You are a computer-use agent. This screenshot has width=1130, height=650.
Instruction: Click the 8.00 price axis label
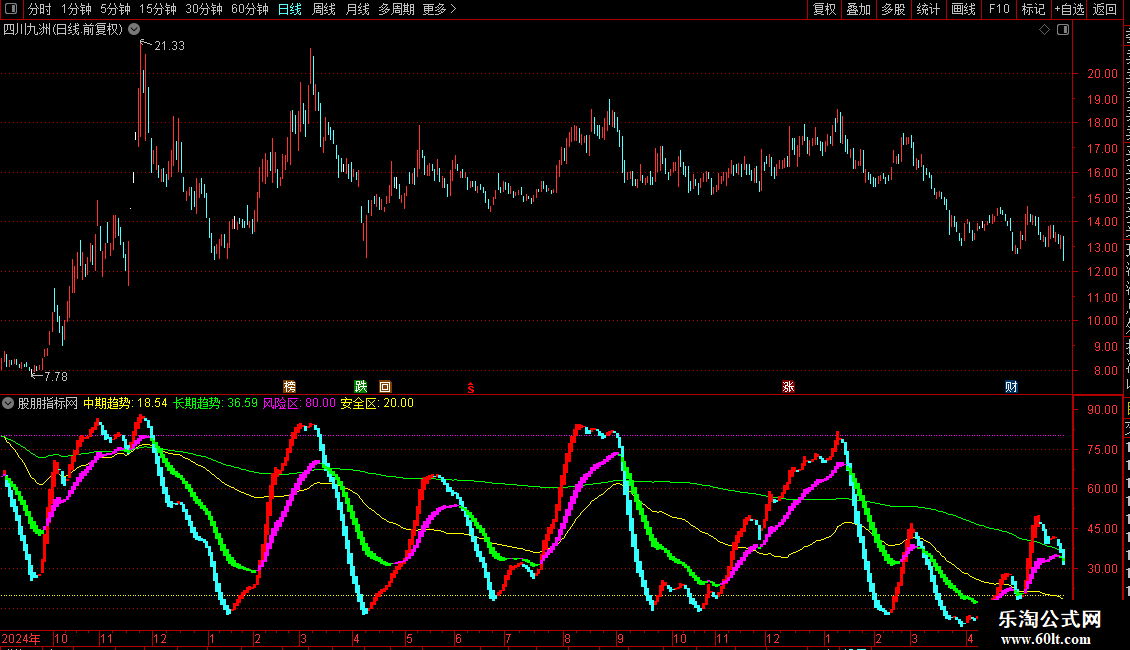pyautogui.click(x=1106, y=371)
